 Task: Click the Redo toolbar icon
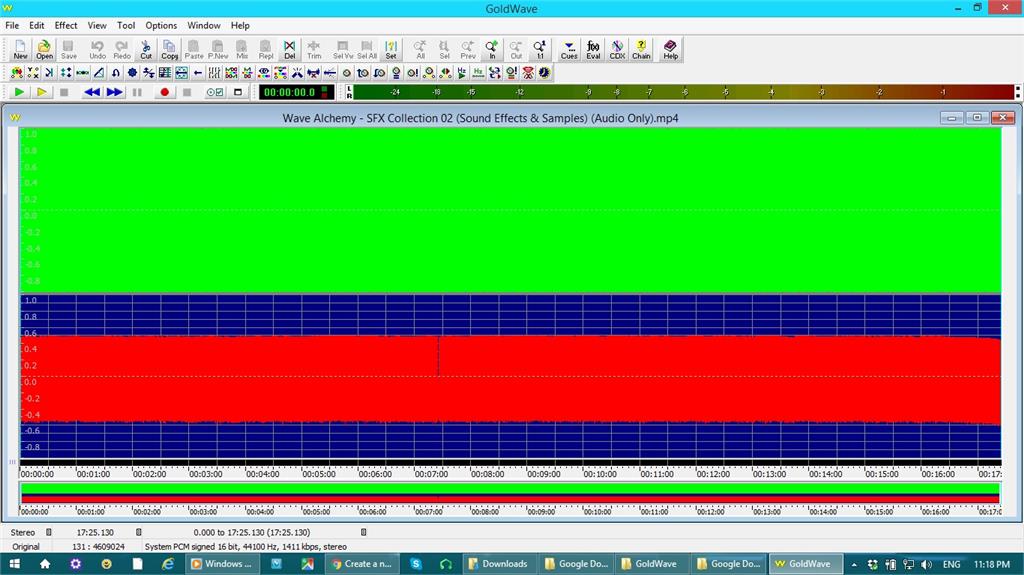click(x=121, y=50)
